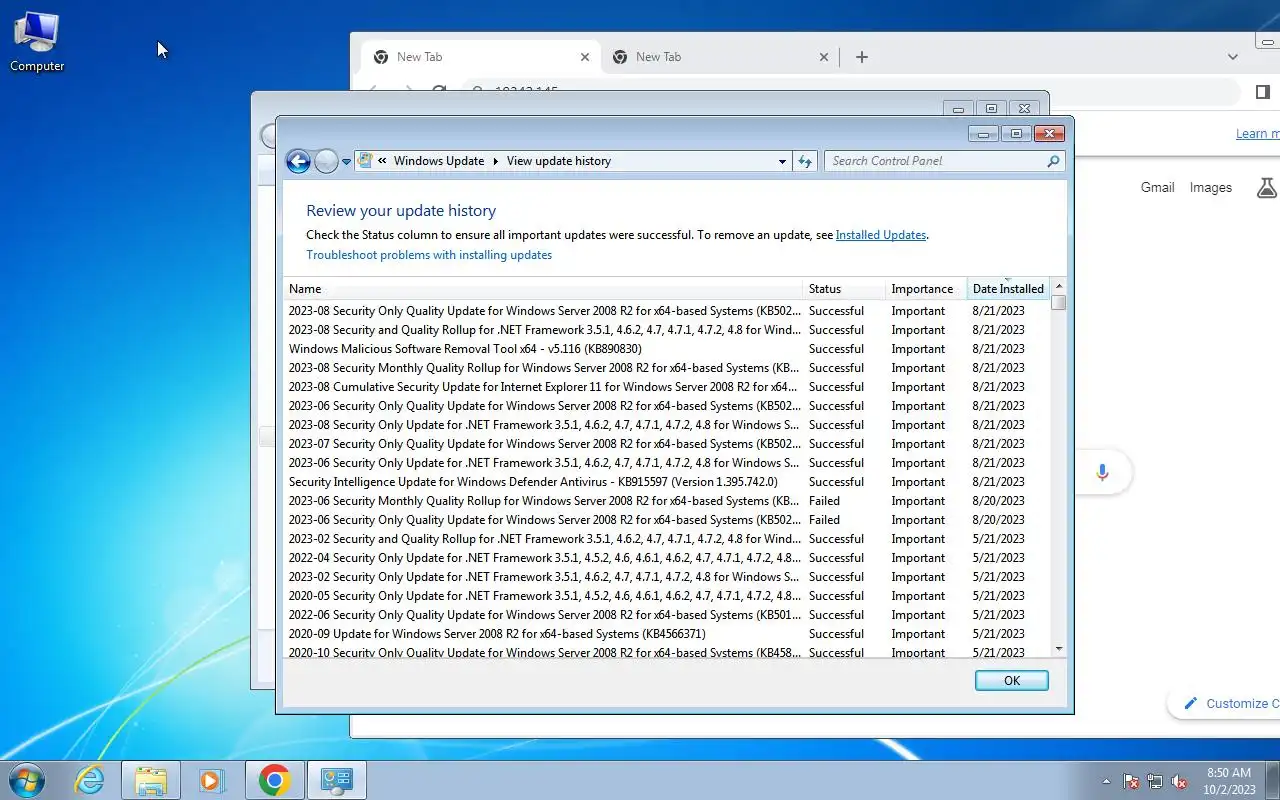Click the list scroll down arrow
1280x800 pixels.
1059,649
